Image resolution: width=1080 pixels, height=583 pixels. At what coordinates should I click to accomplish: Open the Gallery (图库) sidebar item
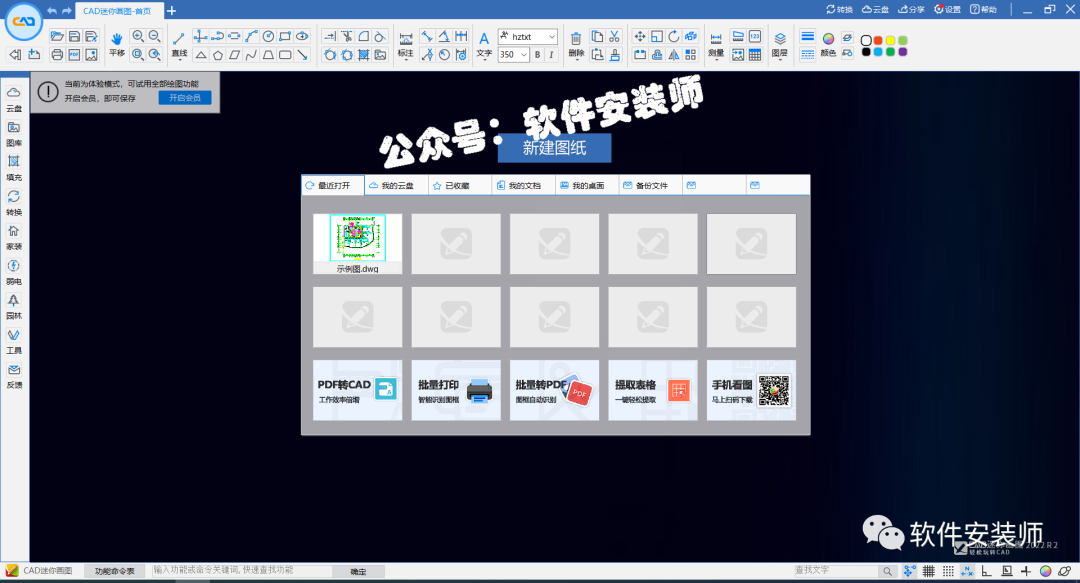click(x=14, y=134)
